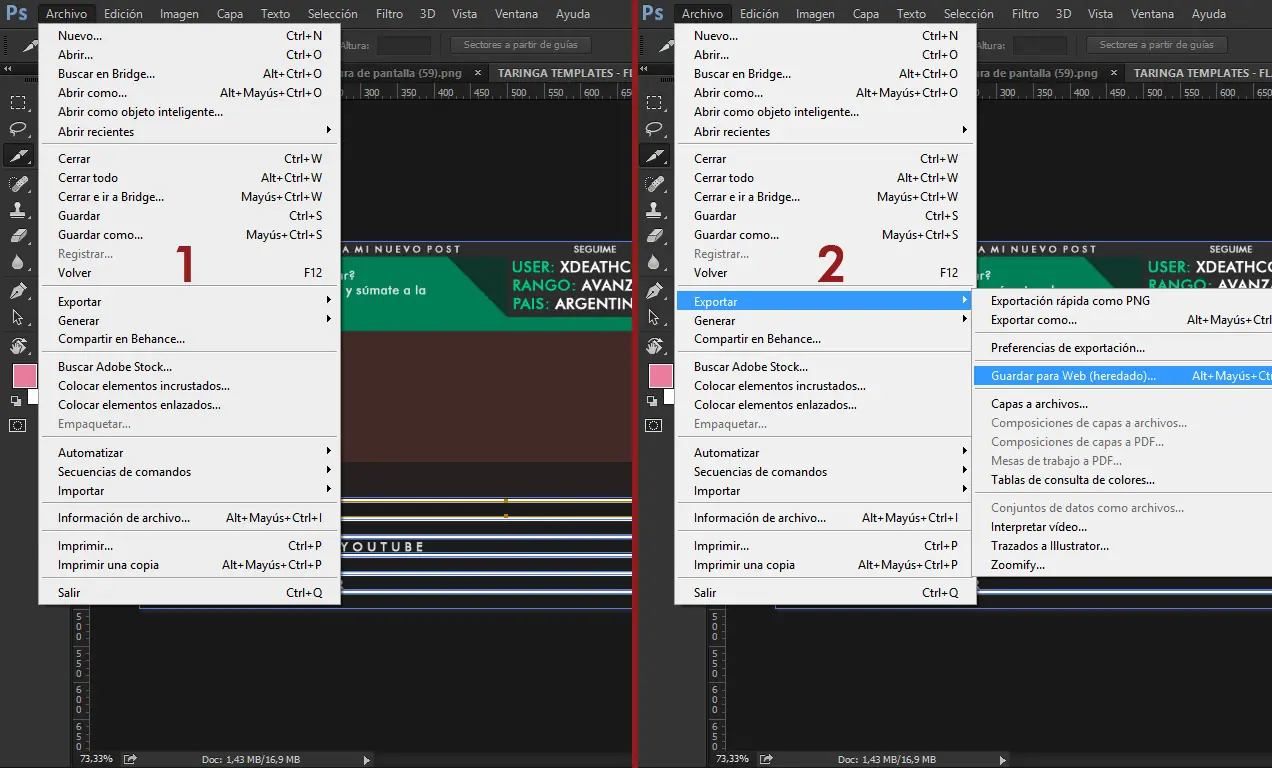This screenshot has width=1272, height=768.
Task: Select the Pen tool in left screenshot
Action: tap(18, 291)
